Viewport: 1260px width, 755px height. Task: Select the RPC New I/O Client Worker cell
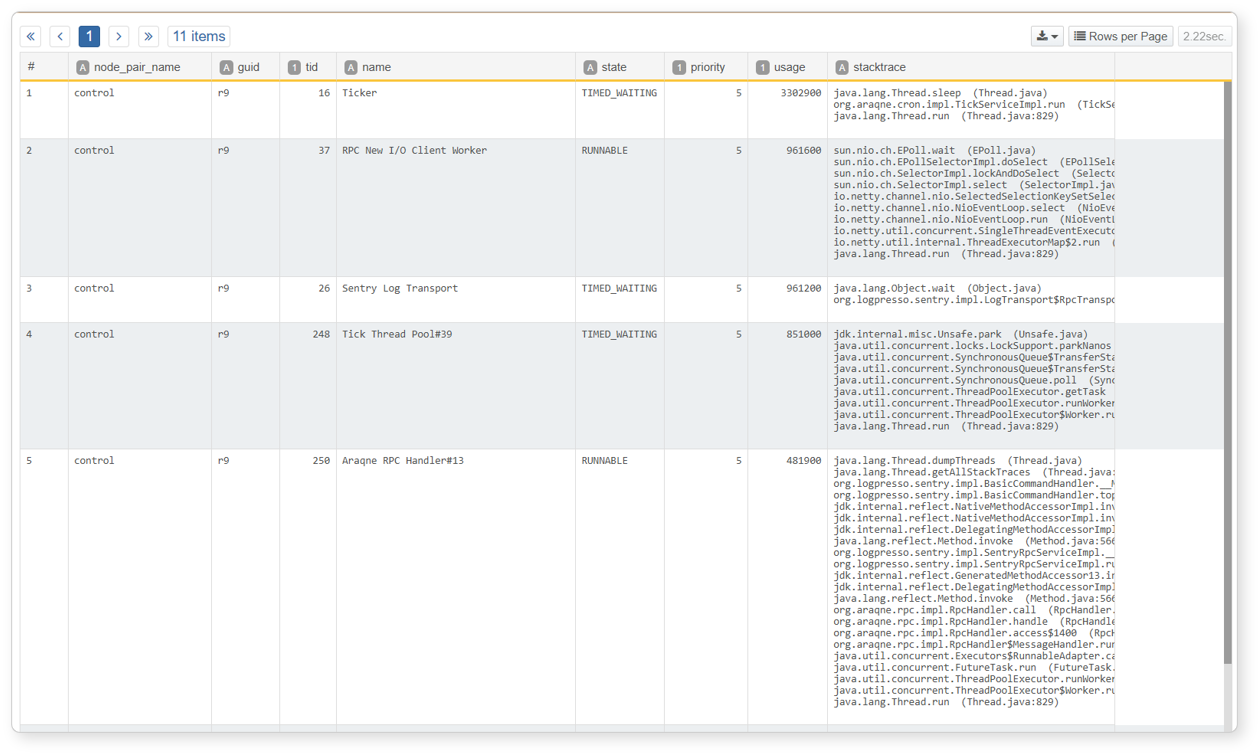tap(456, 207)
